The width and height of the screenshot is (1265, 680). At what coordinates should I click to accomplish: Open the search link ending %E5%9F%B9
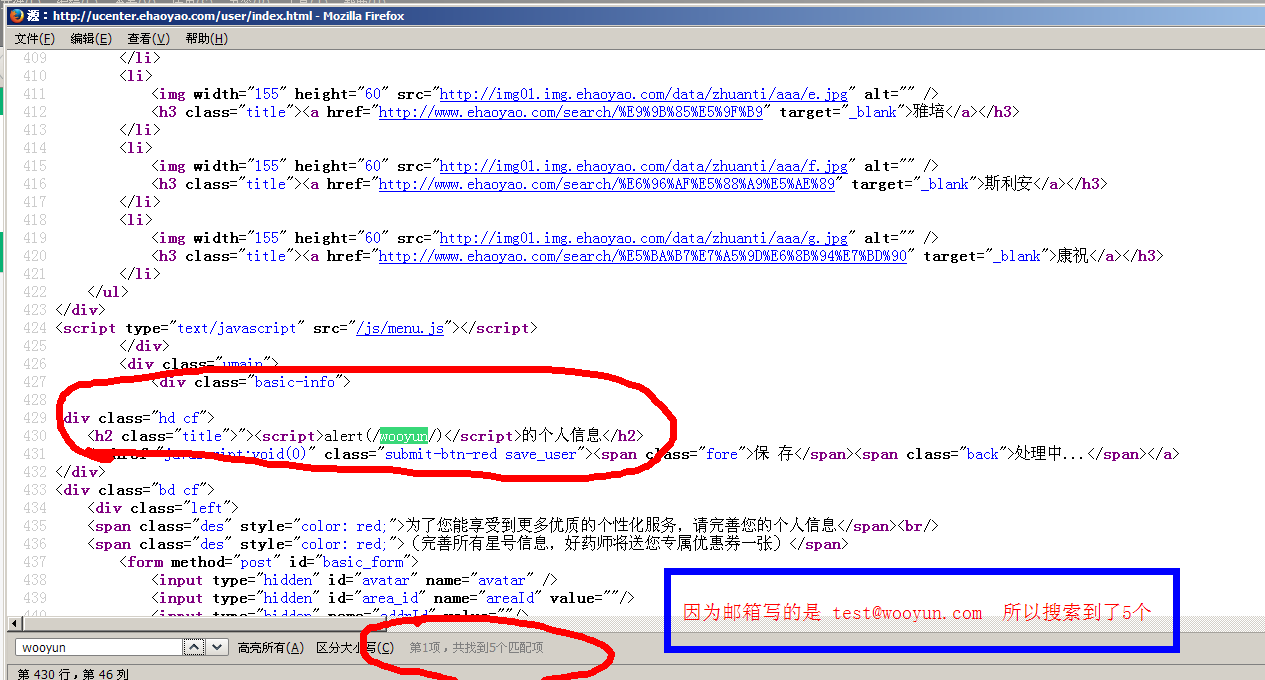click(571, 112)
